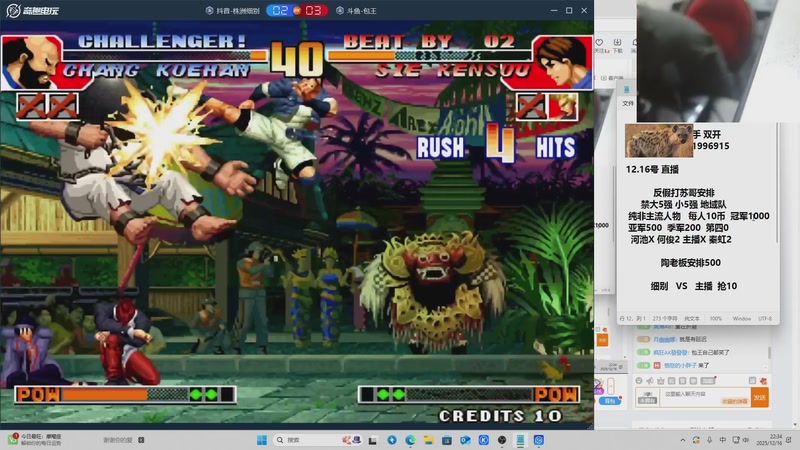
Task: Open the blue K app on taskbar
Action: [484, 440]
